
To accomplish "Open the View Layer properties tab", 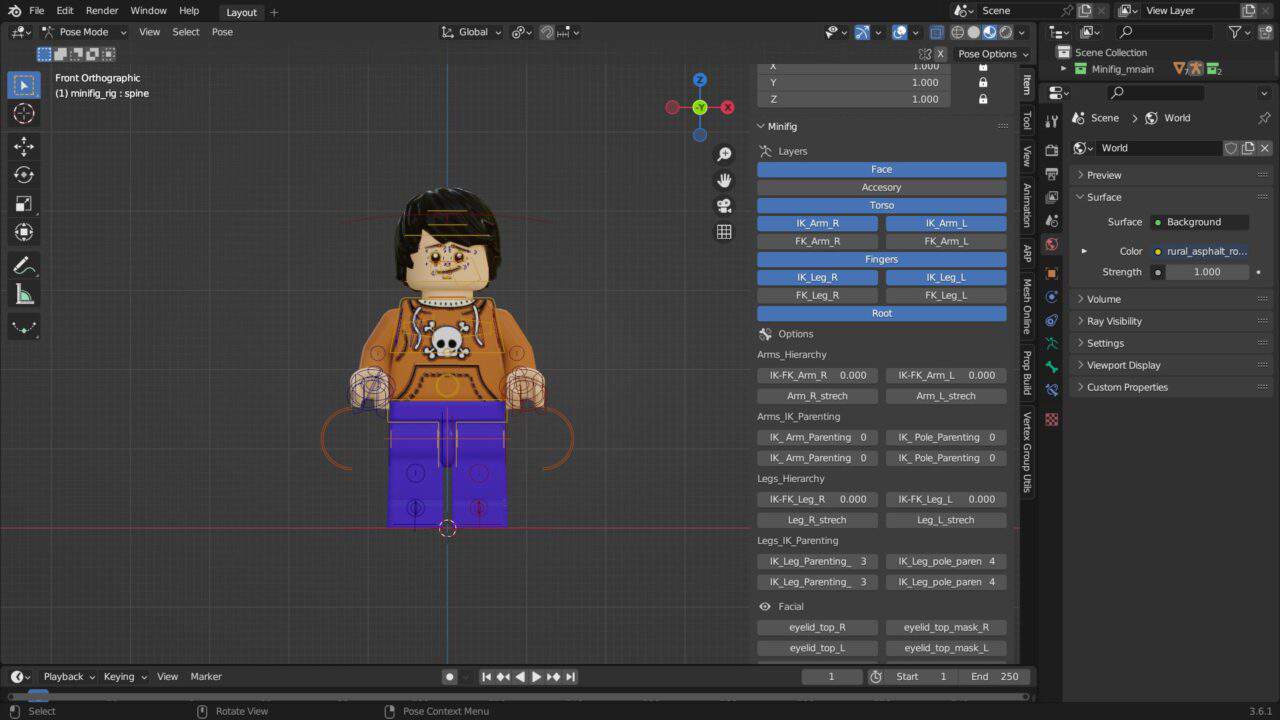I will click(x=1051, y=197).
